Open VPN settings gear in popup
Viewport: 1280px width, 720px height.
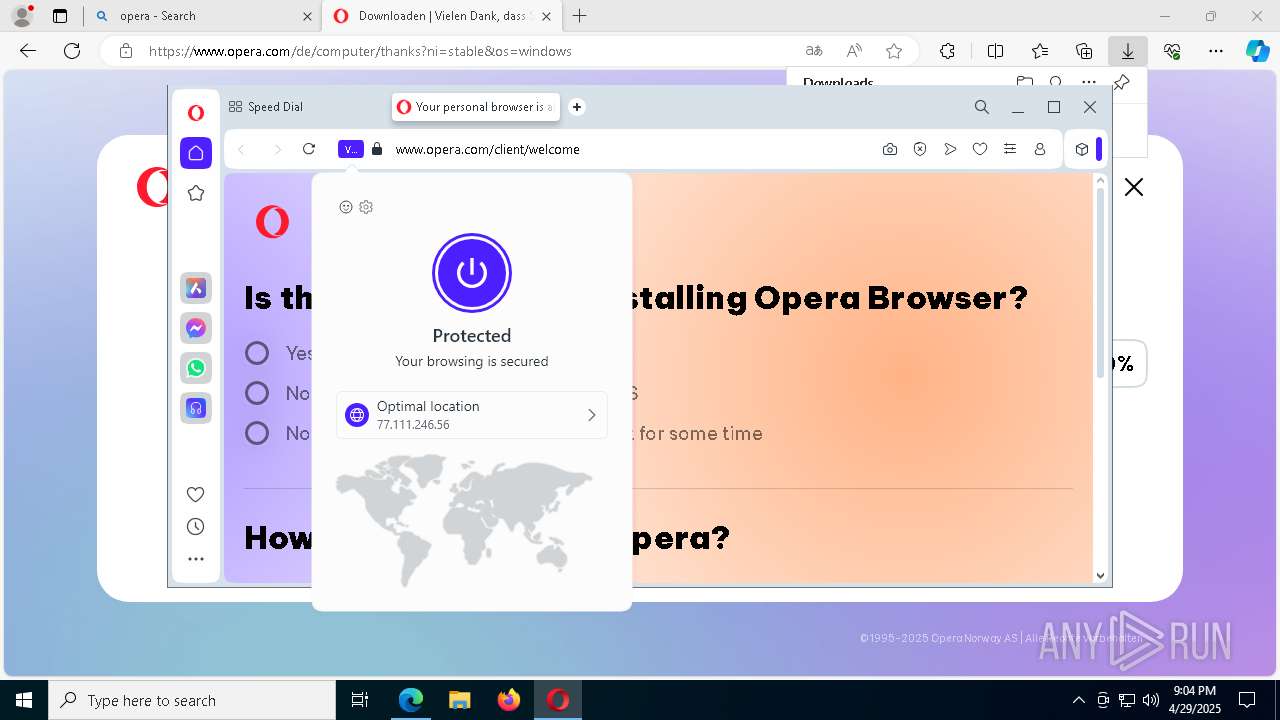click(366, 207)
